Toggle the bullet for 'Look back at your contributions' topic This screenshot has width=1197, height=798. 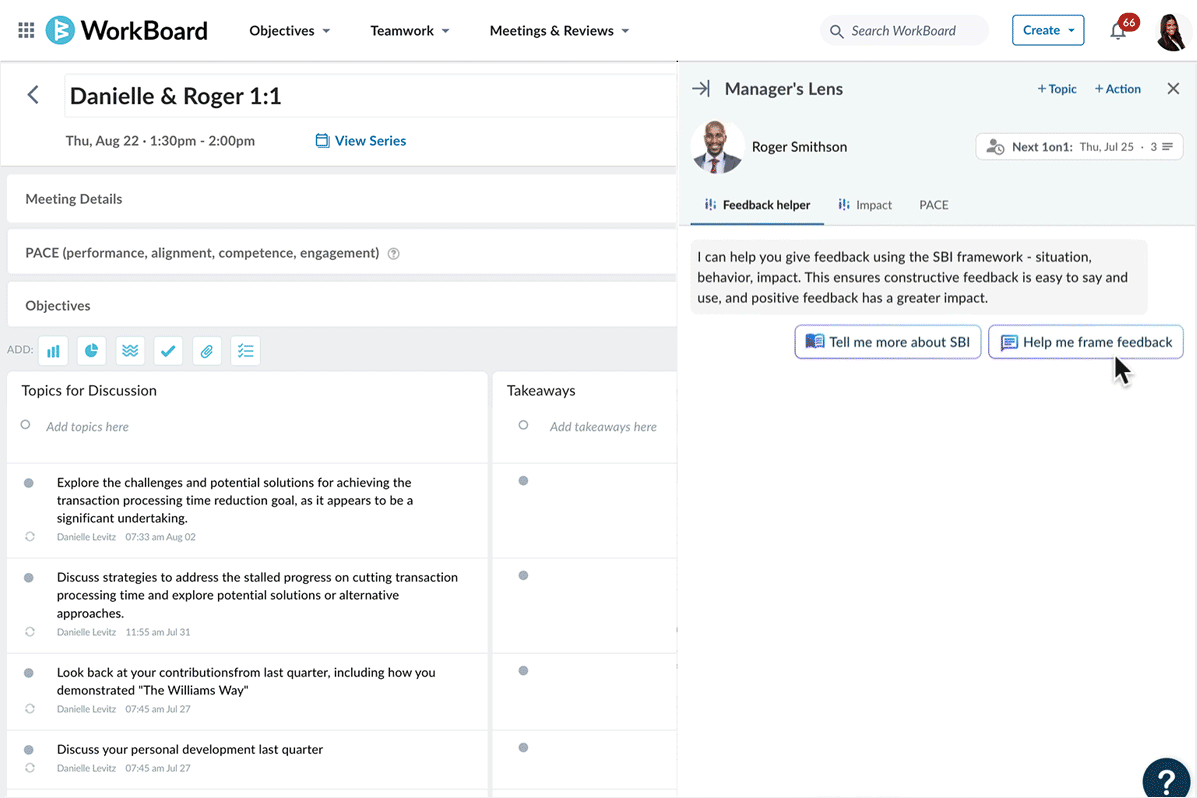[29, 673]
